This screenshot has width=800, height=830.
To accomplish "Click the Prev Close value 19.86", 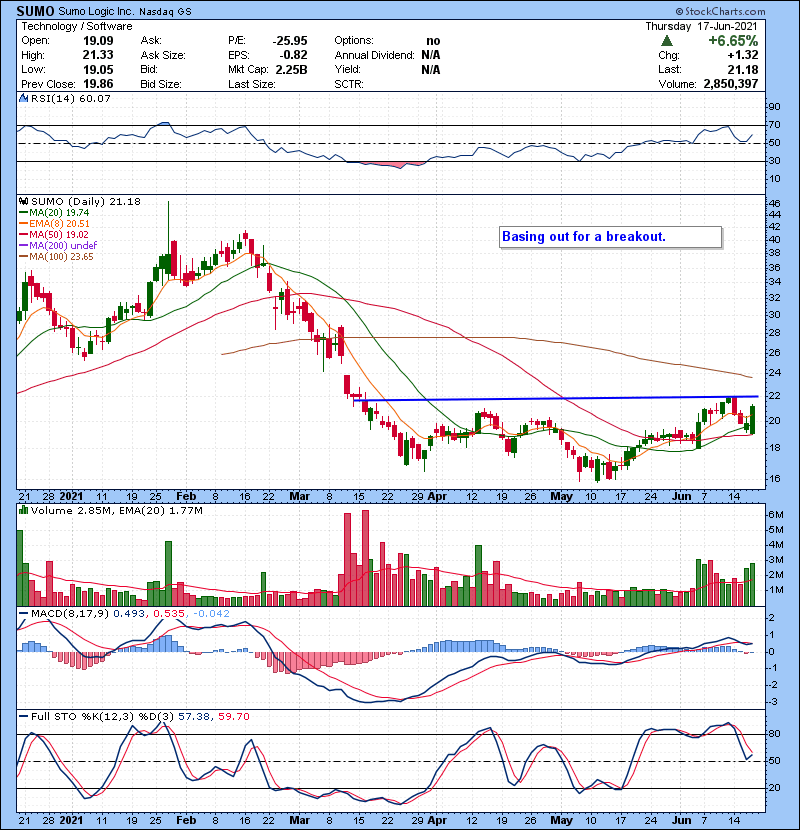I will coord(98,84).
